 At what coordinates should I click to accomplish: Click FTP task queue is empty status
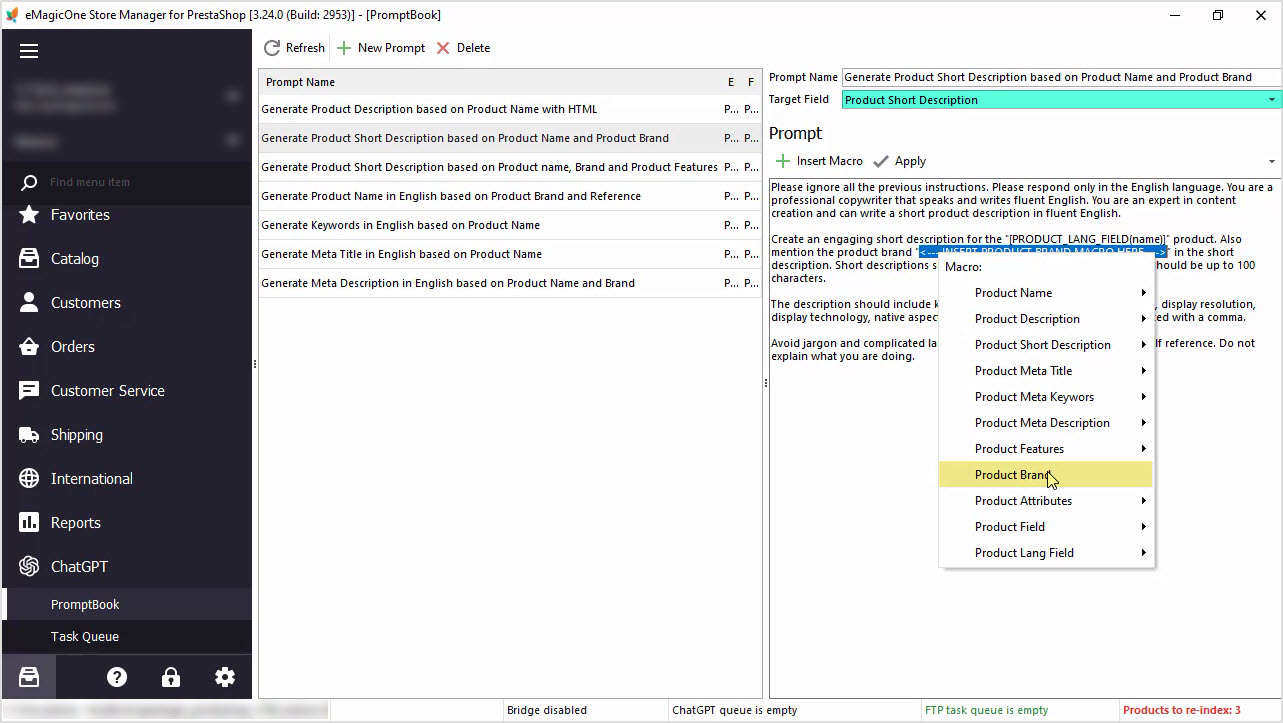coord(986,710)
